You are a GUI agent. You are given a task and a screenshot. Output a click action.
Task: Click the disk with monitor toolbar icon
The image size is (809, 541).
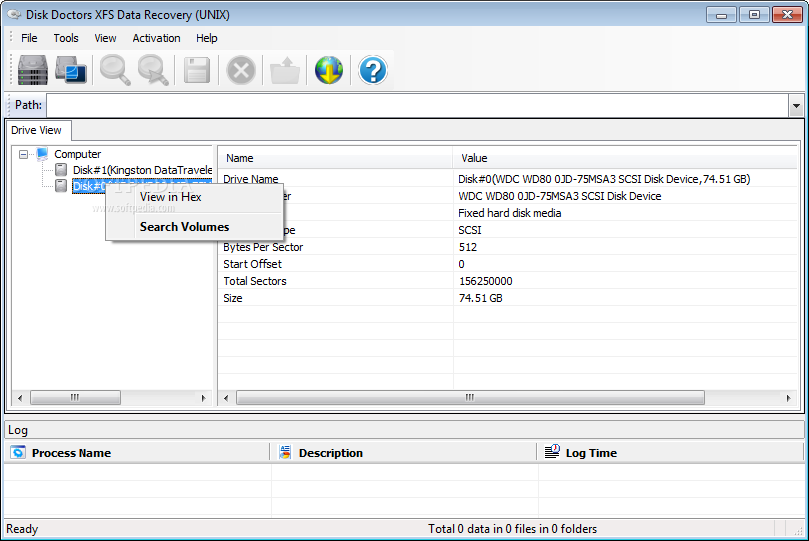point(71,70)
